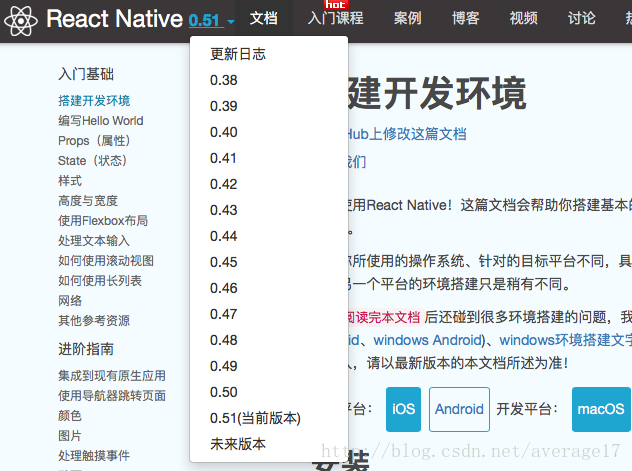Select 0.51(当前版本) in the version list
The image size is (632, 471).
255,418
